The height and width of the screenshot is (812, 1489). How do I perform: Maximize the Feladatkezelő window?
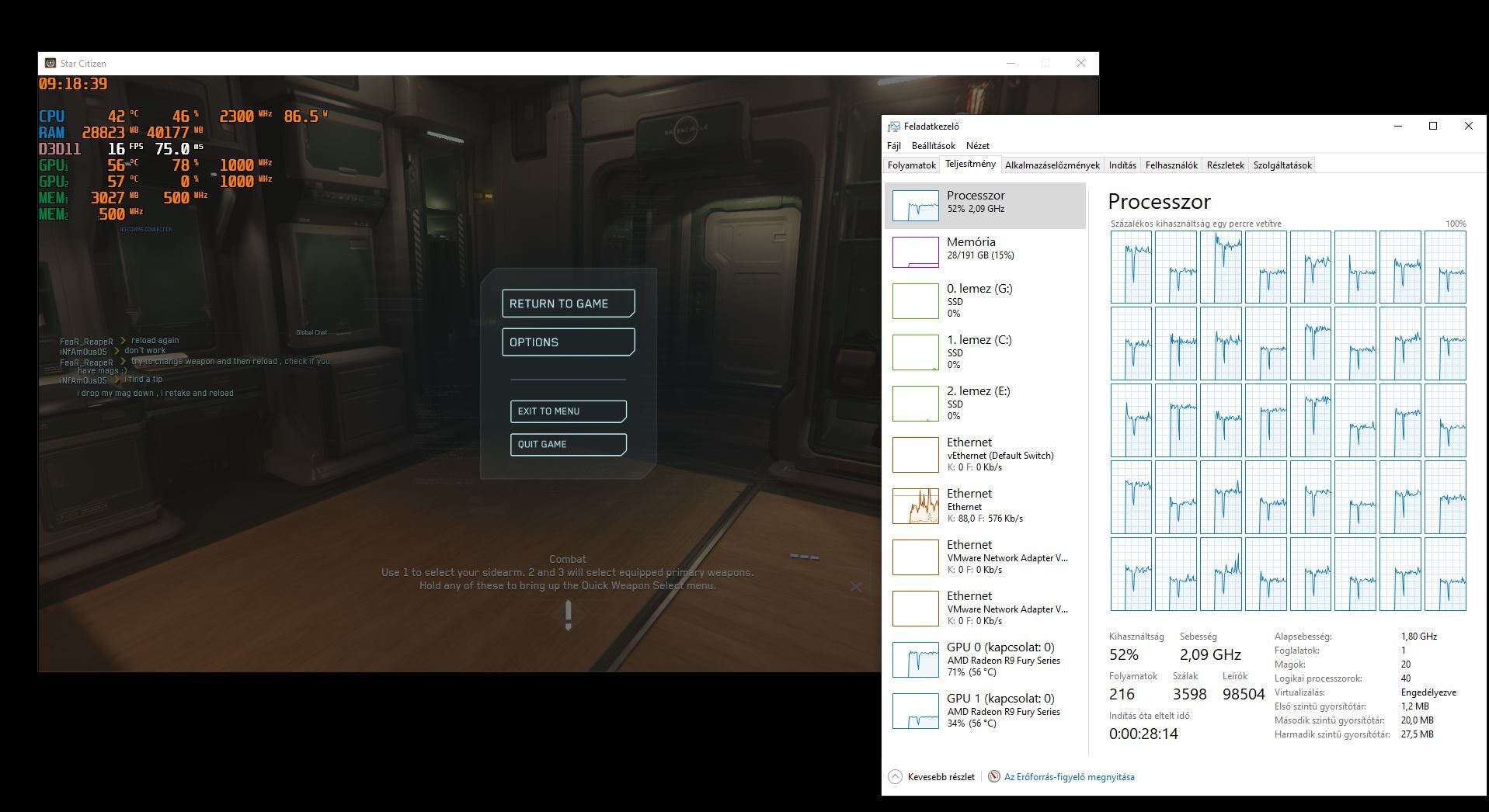pos(1433,126)
